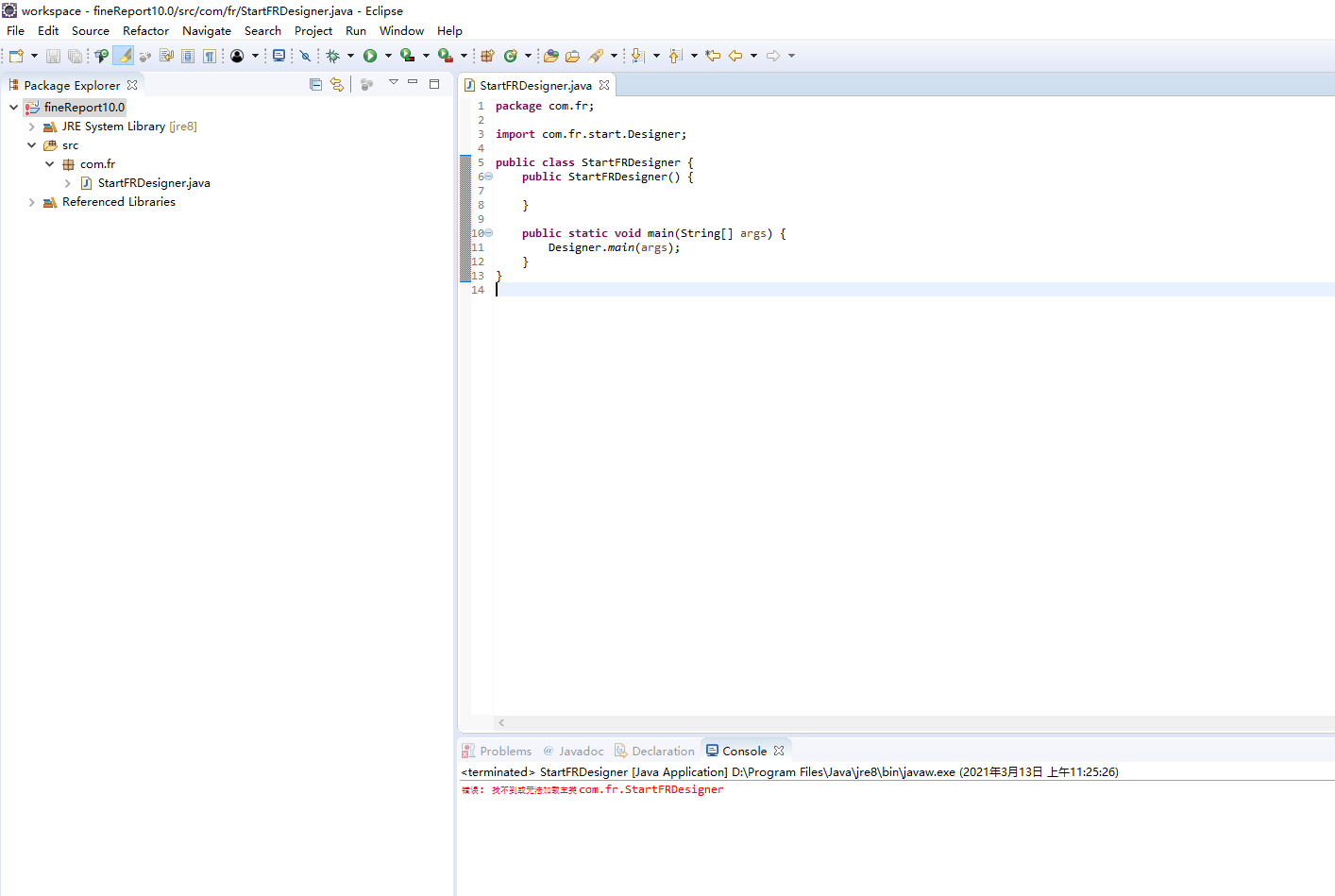Expand the JRE System Library node

coord(31,127)
